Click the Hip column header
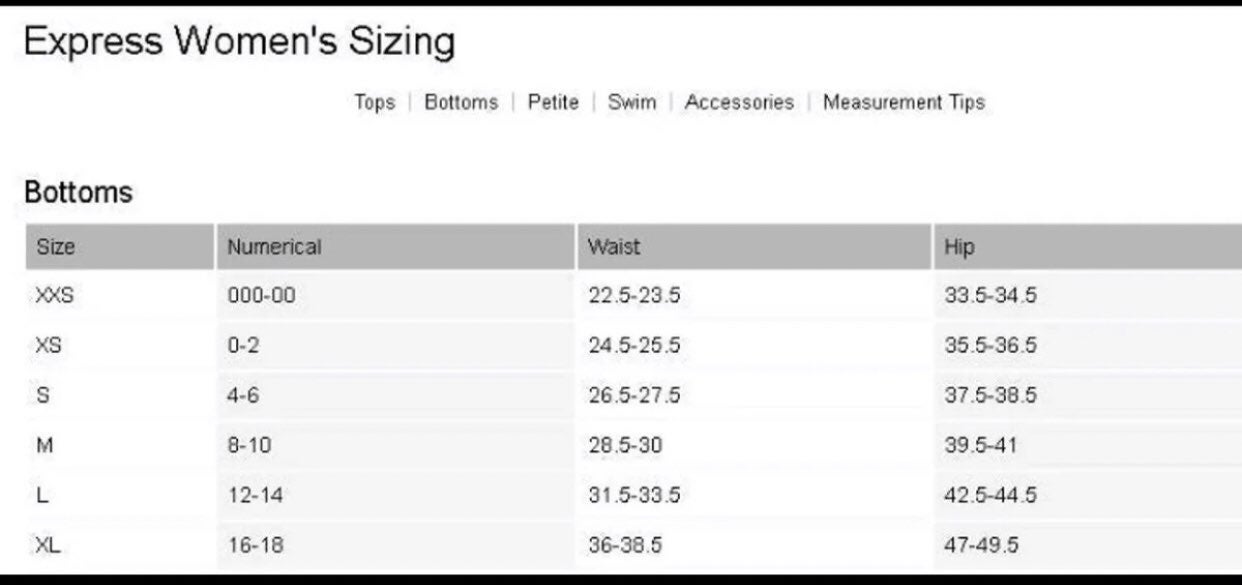Viewport: 1242px width, 585px height. click(x=1088, y=247)
